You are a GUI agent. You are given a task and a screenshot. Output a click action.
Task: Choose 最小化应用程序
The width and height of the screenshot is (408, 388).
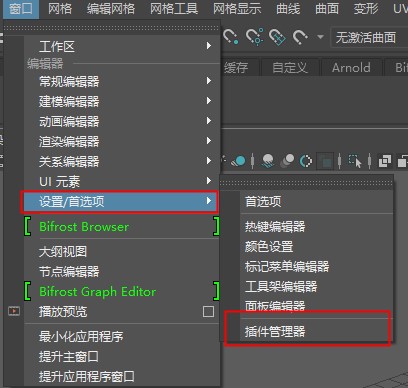(x=122, y=337)
